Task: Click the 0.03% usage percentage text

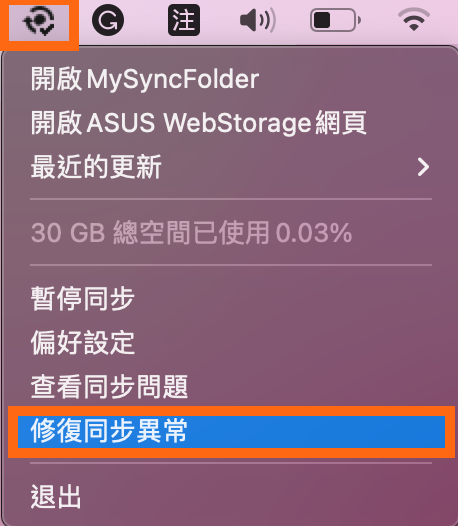Action: (314, 232)
